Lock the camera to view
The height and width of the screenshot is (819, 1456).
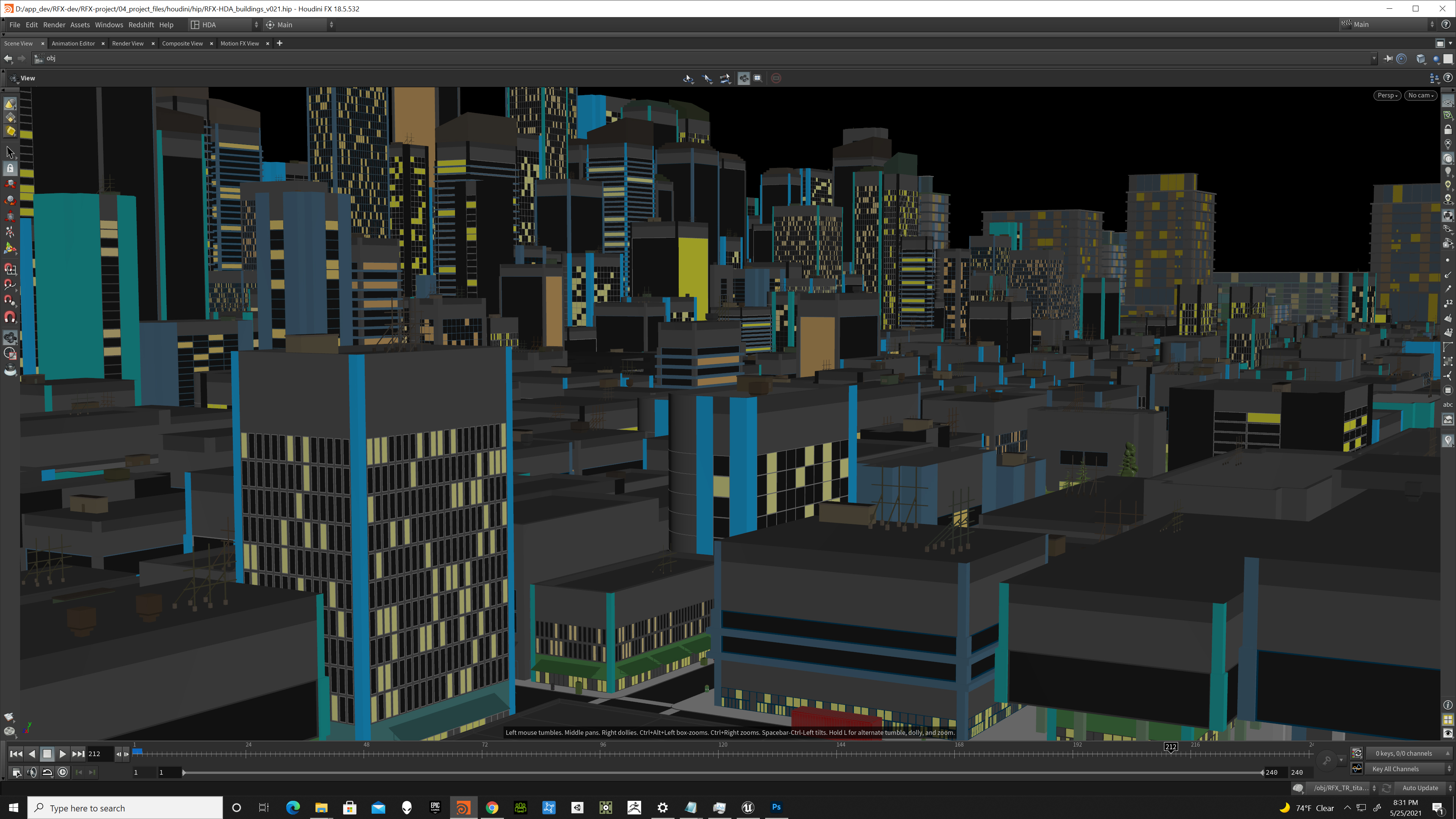pos(1448,129)
